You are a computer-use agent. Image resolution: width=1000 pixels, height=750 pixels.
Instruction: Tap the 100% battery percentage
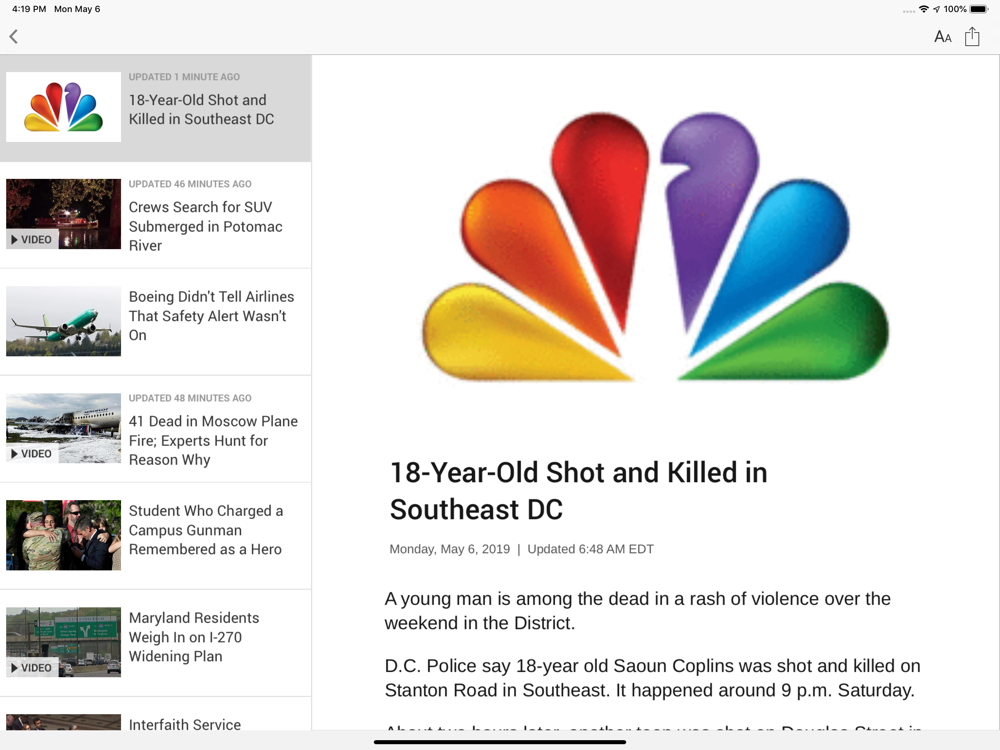pos(955,9)
